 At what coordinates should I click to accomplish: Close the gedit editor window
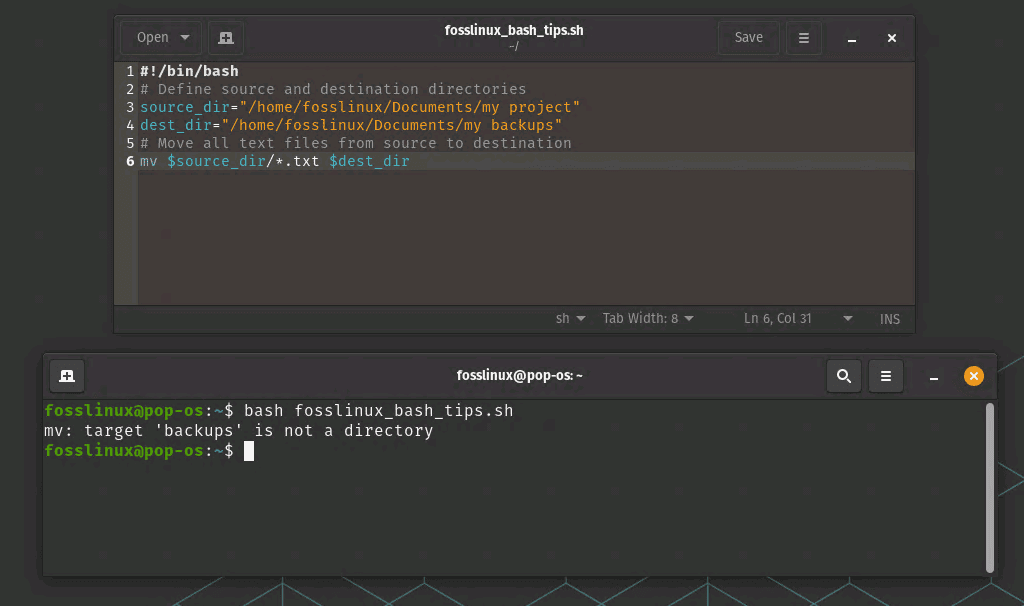click(x=892, y=39)
